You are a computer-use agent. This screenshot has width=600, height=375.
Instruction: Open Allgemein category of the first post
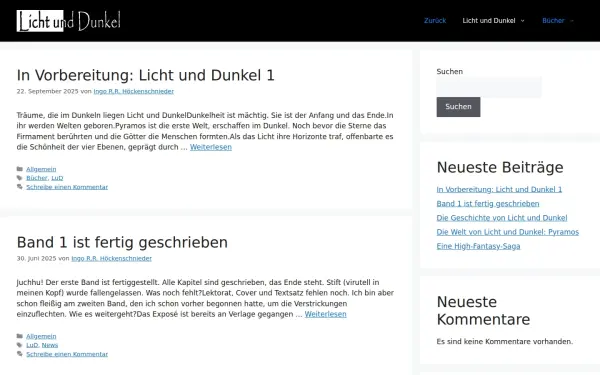tap(41, 169)
